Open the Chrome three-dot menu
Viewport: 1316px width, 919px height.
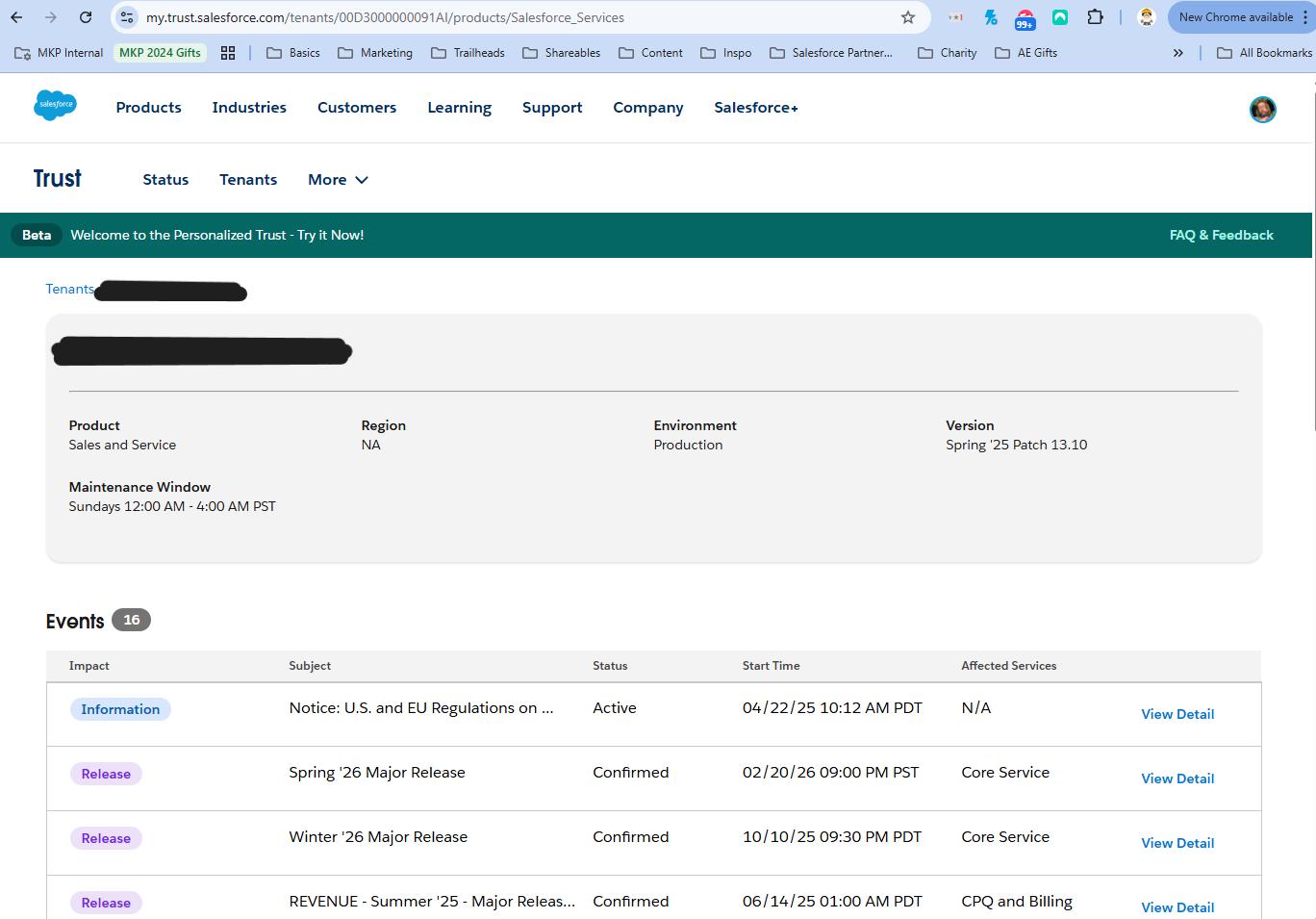click(1303, 17)
